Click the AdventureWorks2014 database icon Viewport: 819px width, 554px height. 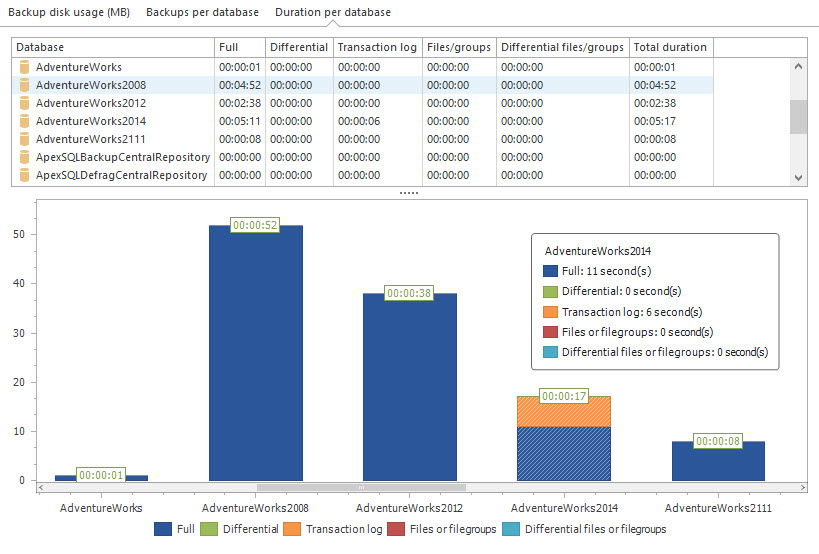[24, 121]
